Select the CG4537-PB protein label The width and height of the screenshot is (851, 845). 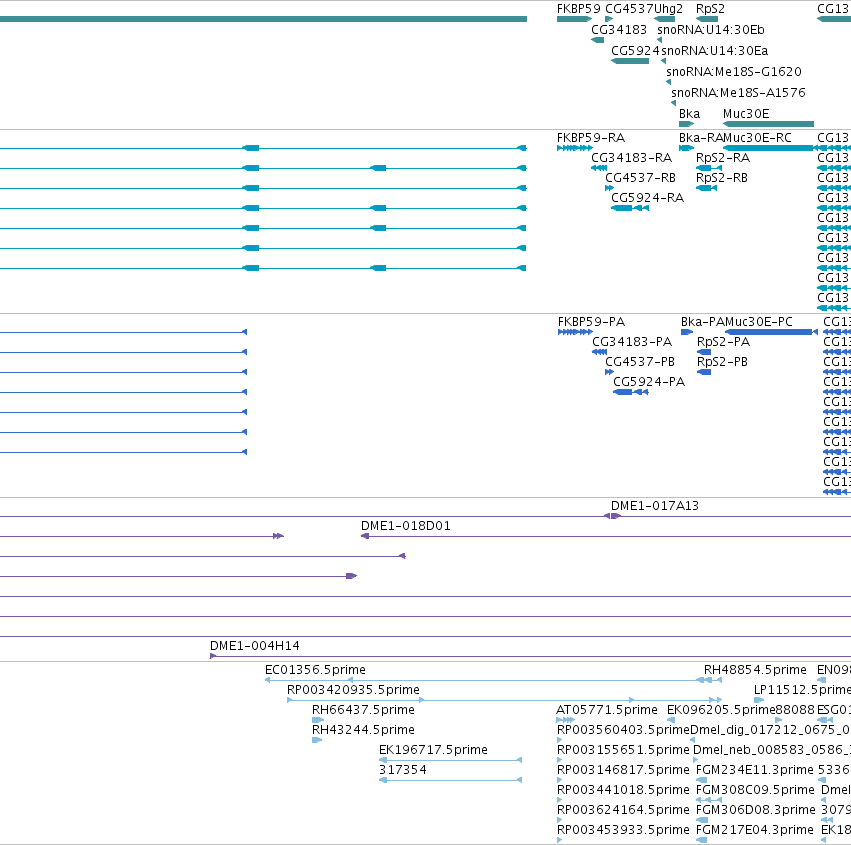click(x=640, y=362)
